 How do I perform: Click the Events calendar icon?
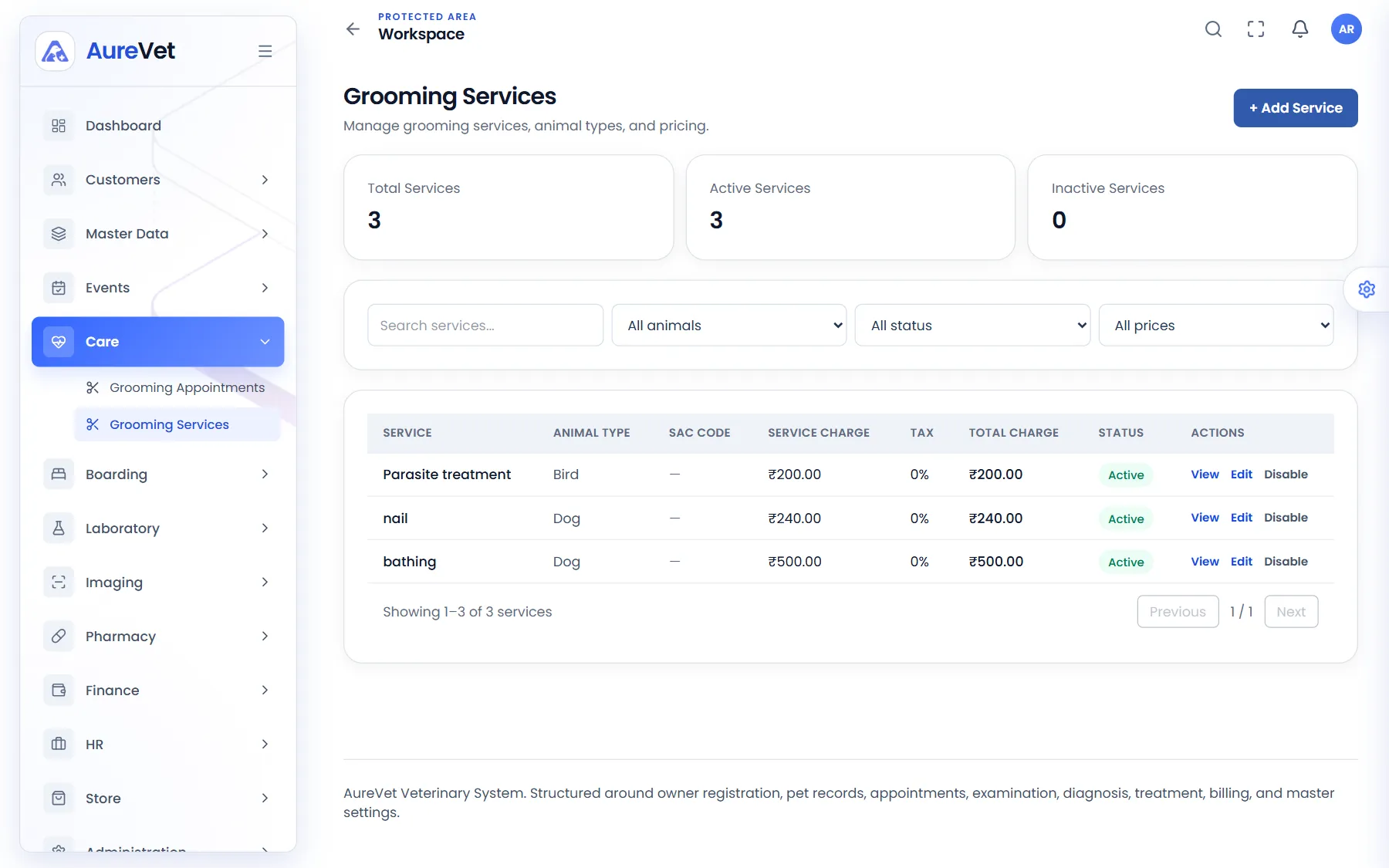(59, 288)
